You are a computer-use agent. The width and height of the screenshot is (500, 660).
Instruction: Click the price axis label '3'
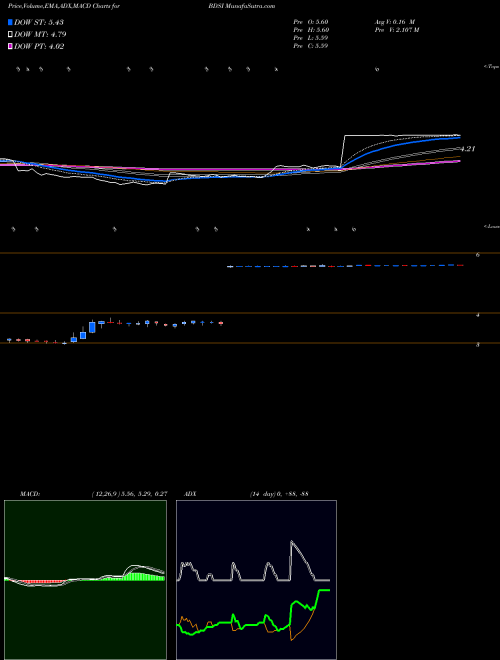477,345
